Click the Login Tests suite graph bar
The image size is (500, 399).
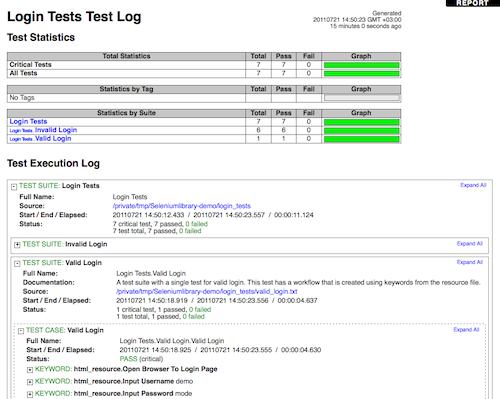pyautogui.click(x=362, y=122)
